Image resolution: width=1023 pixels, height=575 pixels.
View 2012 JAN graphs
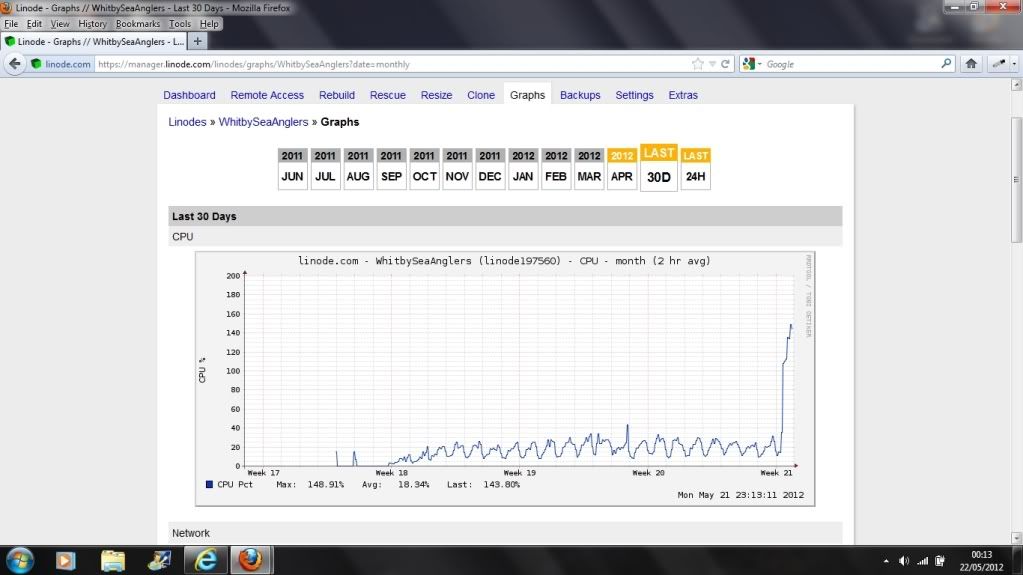[523, 169]
